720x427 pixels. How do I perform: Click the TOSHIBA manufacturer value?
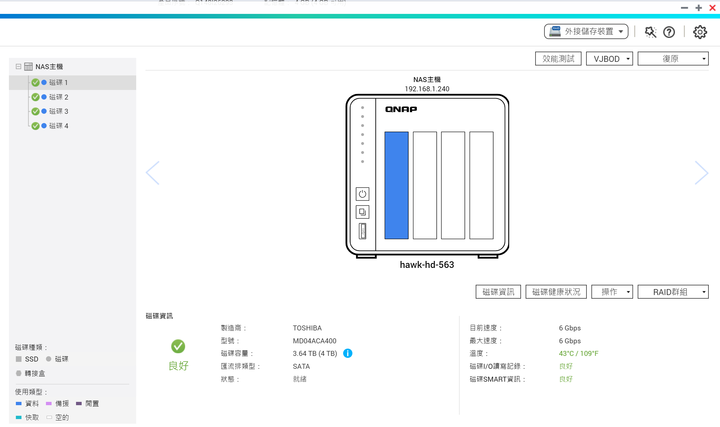coord(307,328)
